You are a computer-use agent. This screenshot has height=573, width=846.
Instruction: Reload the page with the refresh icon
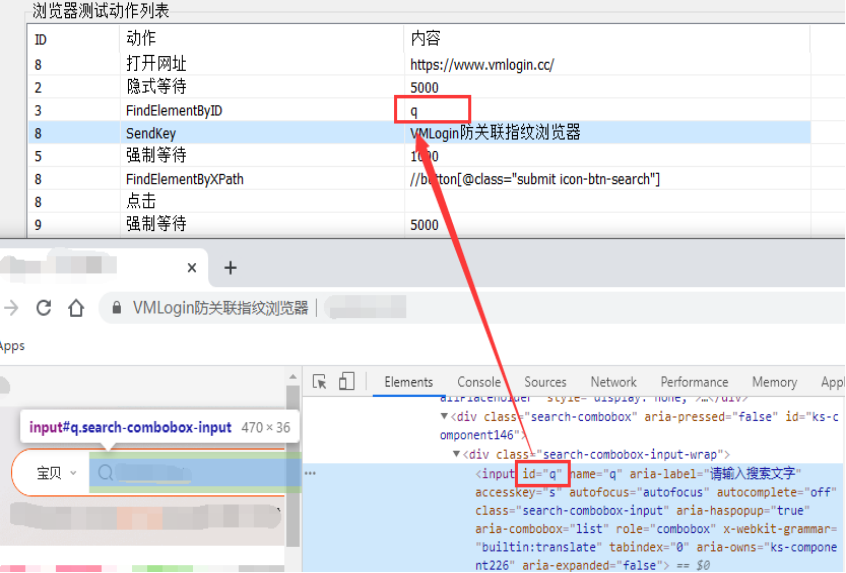tap(44, 308)
